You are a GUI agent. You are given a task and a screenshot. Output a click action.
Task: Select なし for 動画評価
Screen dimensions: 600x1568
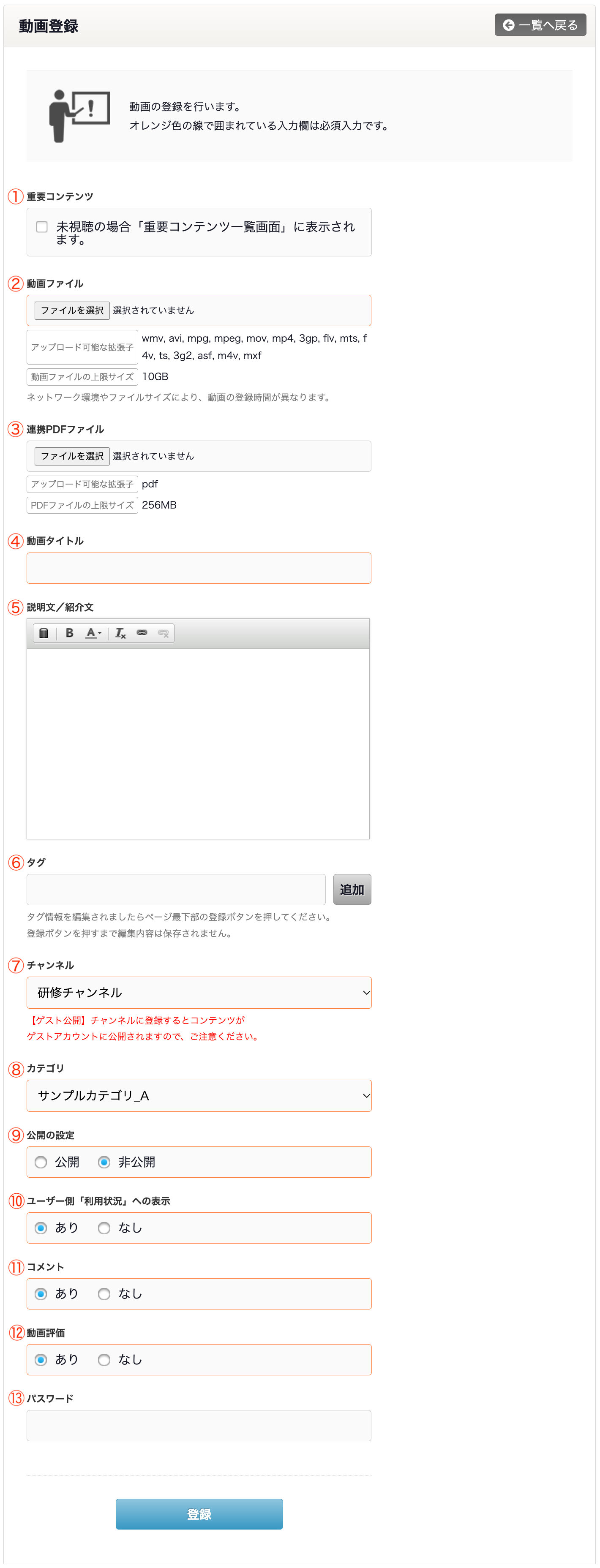point(104,1359)
